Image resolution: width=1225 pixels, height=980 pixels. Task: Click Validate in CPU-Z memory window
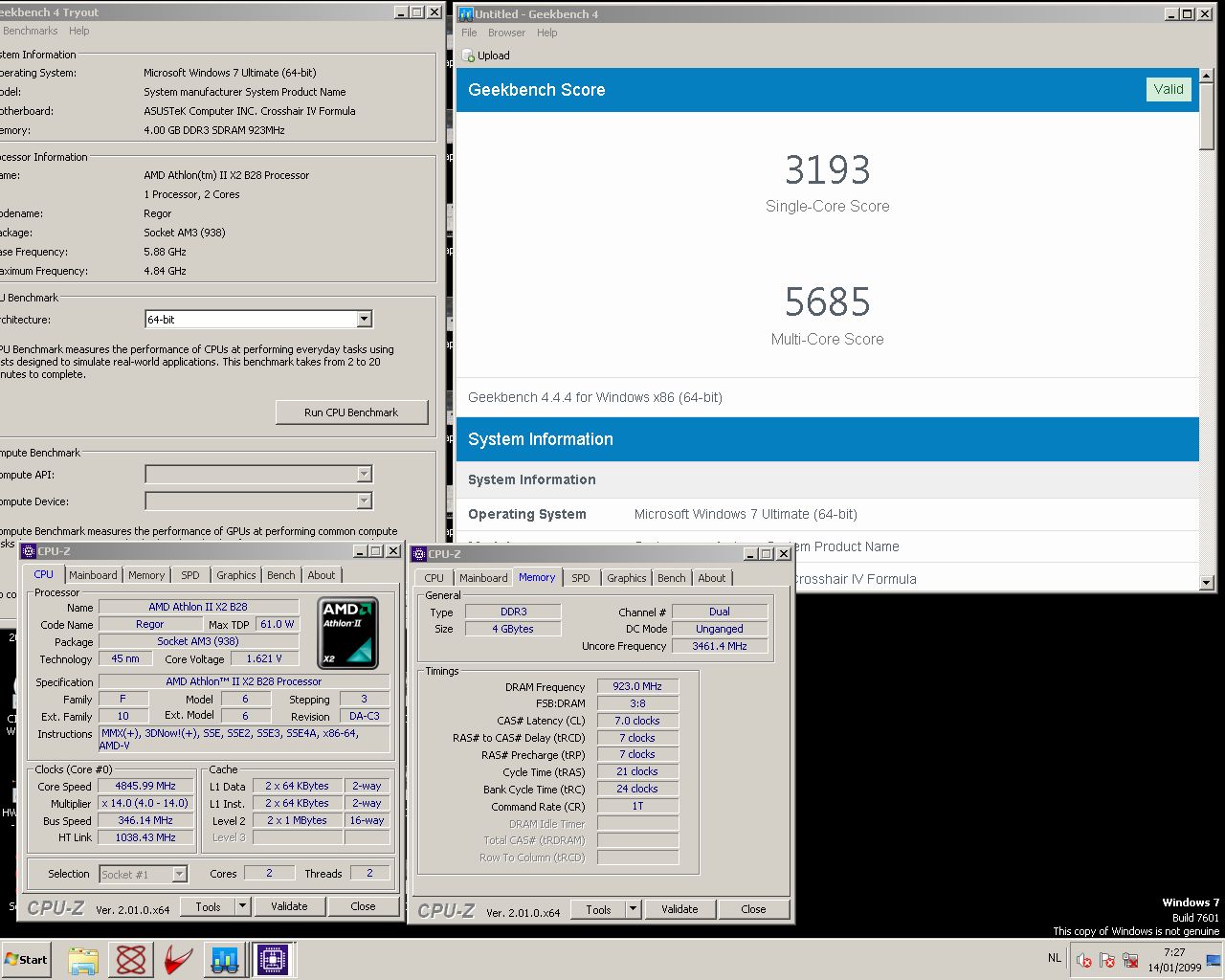(679, 909)
